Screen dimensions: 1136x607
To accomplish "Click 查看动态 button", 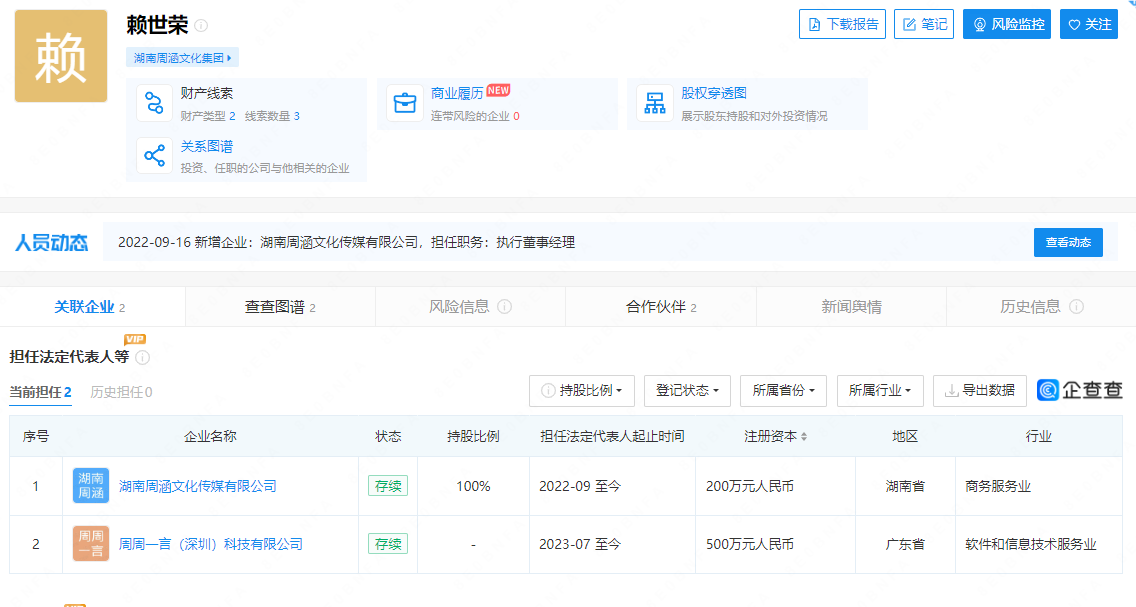I will click(x=1068, y=243).
